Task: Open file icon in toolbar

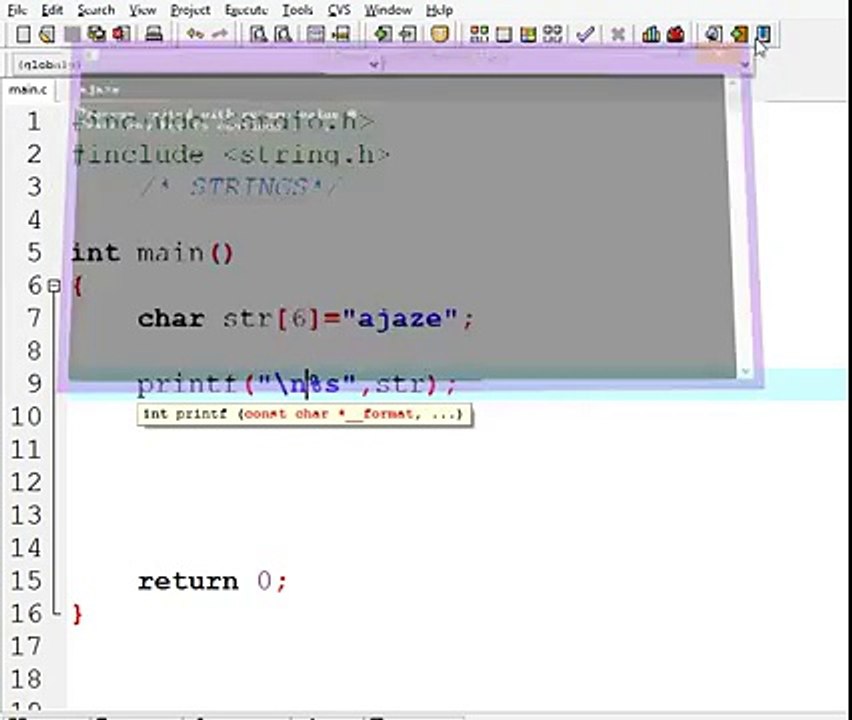Action: pyautogui.click(x=47, y=34)
